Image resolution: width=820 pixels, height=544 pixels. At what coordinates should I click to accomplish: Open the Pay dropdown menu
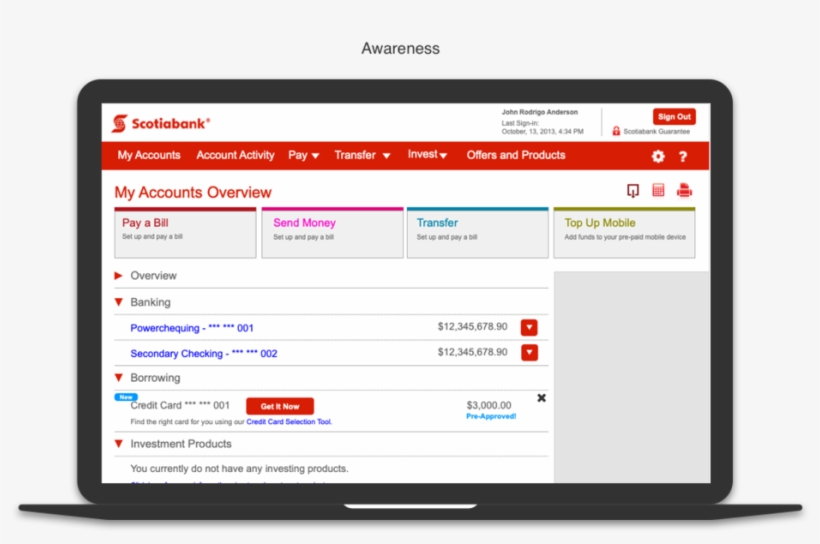tap(303, 155)
